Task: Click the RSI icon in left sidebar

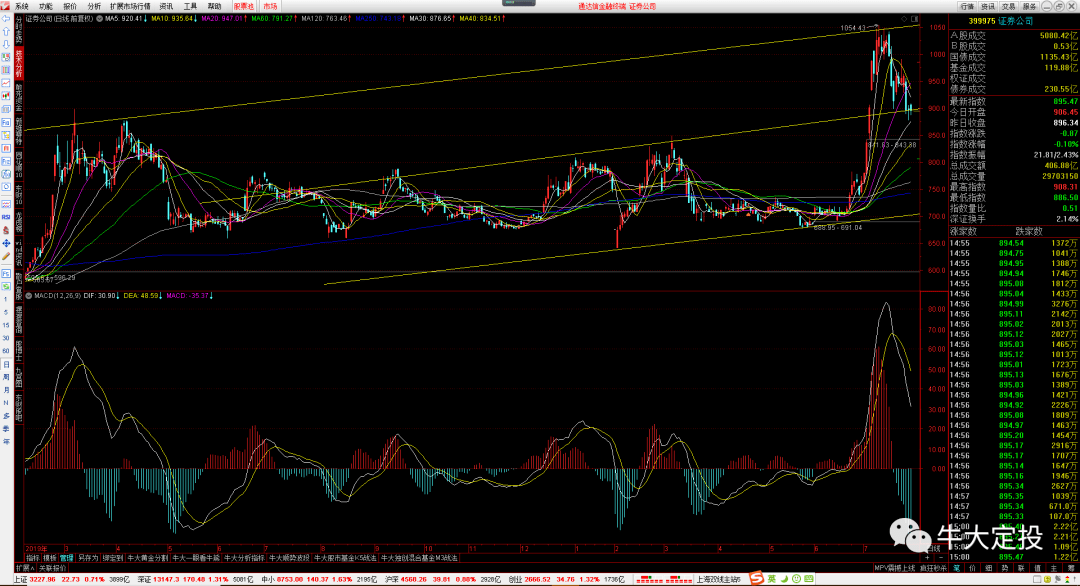Action: (x=6, y=215)
